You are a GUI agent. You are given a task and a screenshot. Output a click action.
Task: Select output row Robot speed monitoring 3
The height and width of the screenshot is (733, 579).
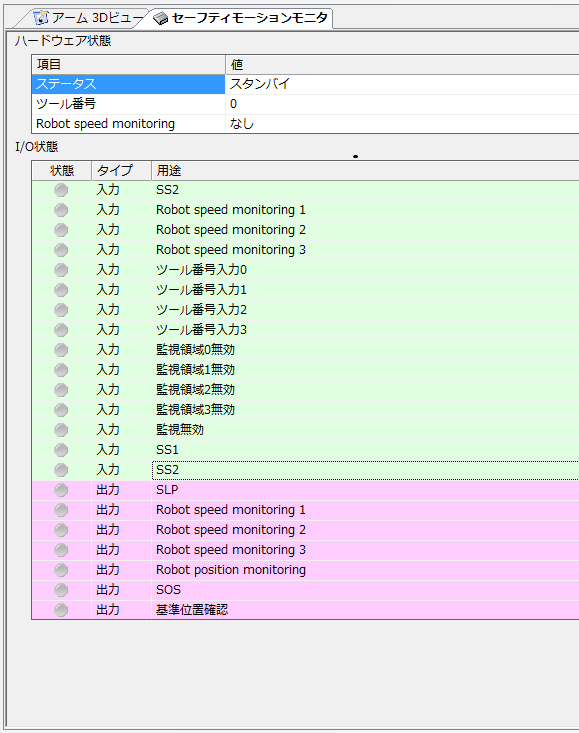pos(305,550)
